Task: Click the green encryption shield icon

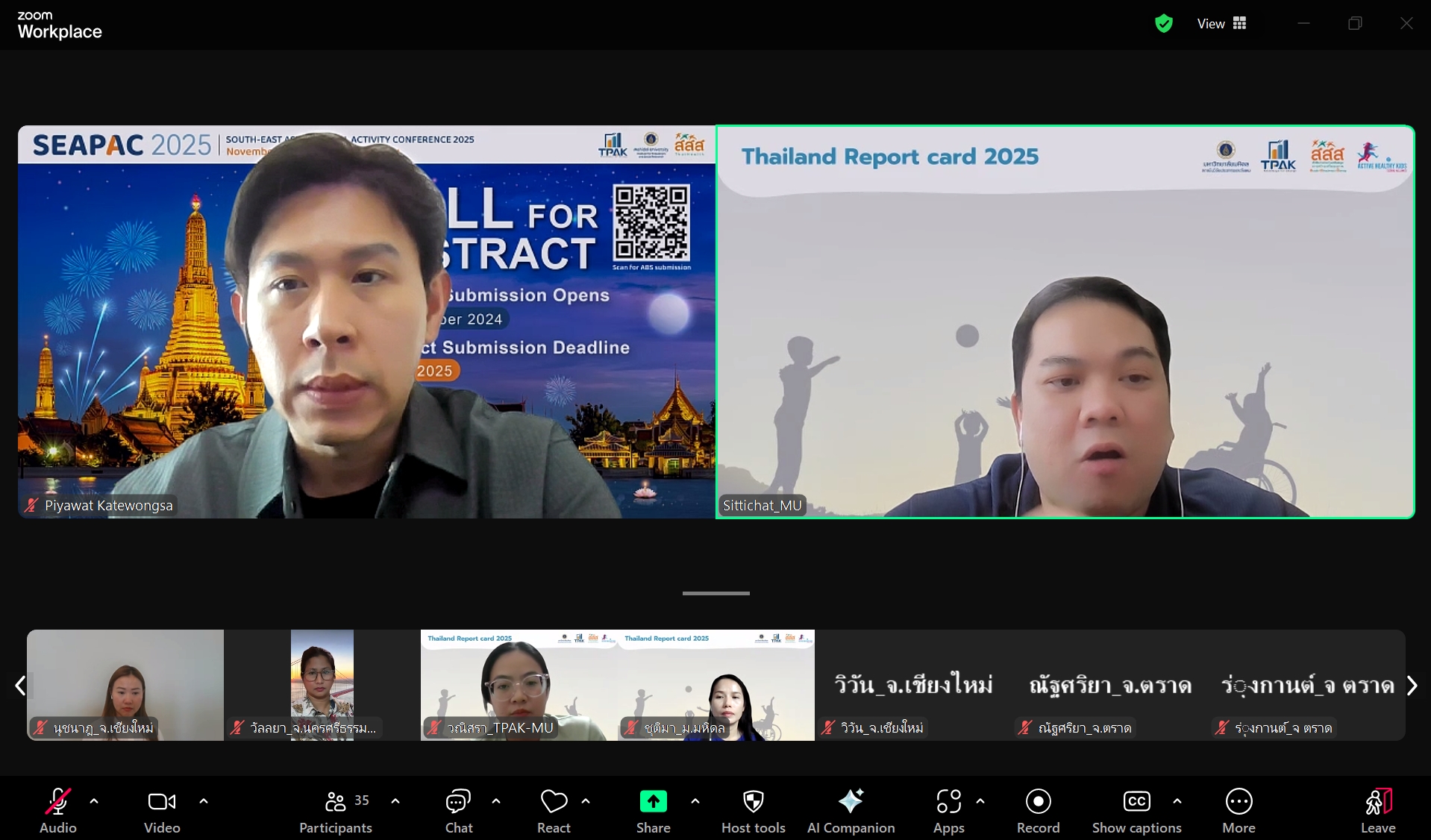Action: 1163,24
